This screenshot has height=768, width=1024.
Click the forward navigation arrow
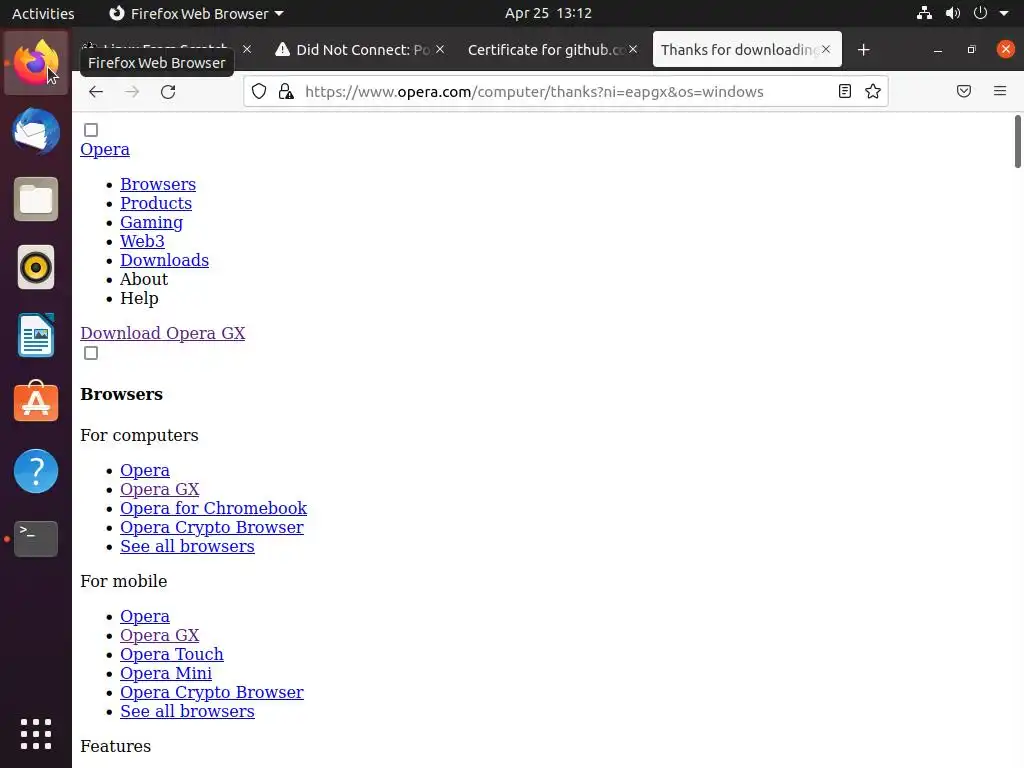click(x=132, y=91)
